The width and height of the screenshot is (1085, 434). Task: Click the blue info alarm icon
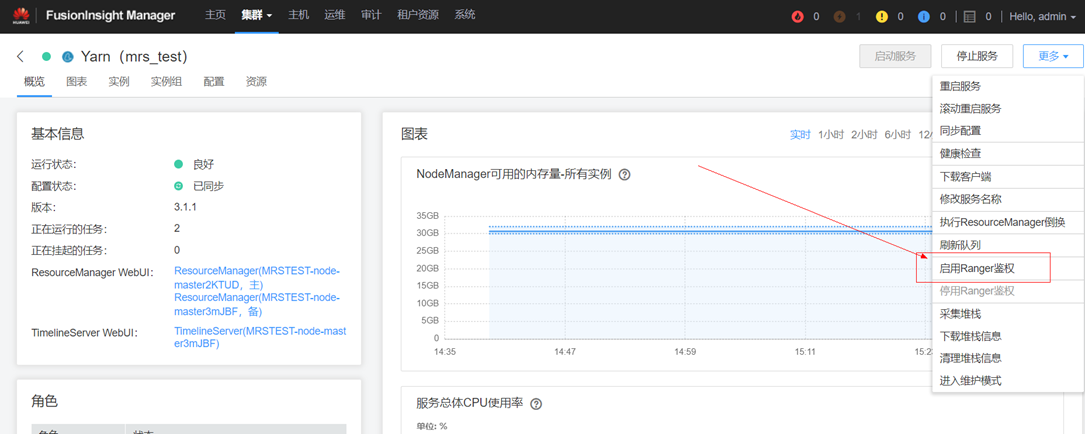(924, 16)
